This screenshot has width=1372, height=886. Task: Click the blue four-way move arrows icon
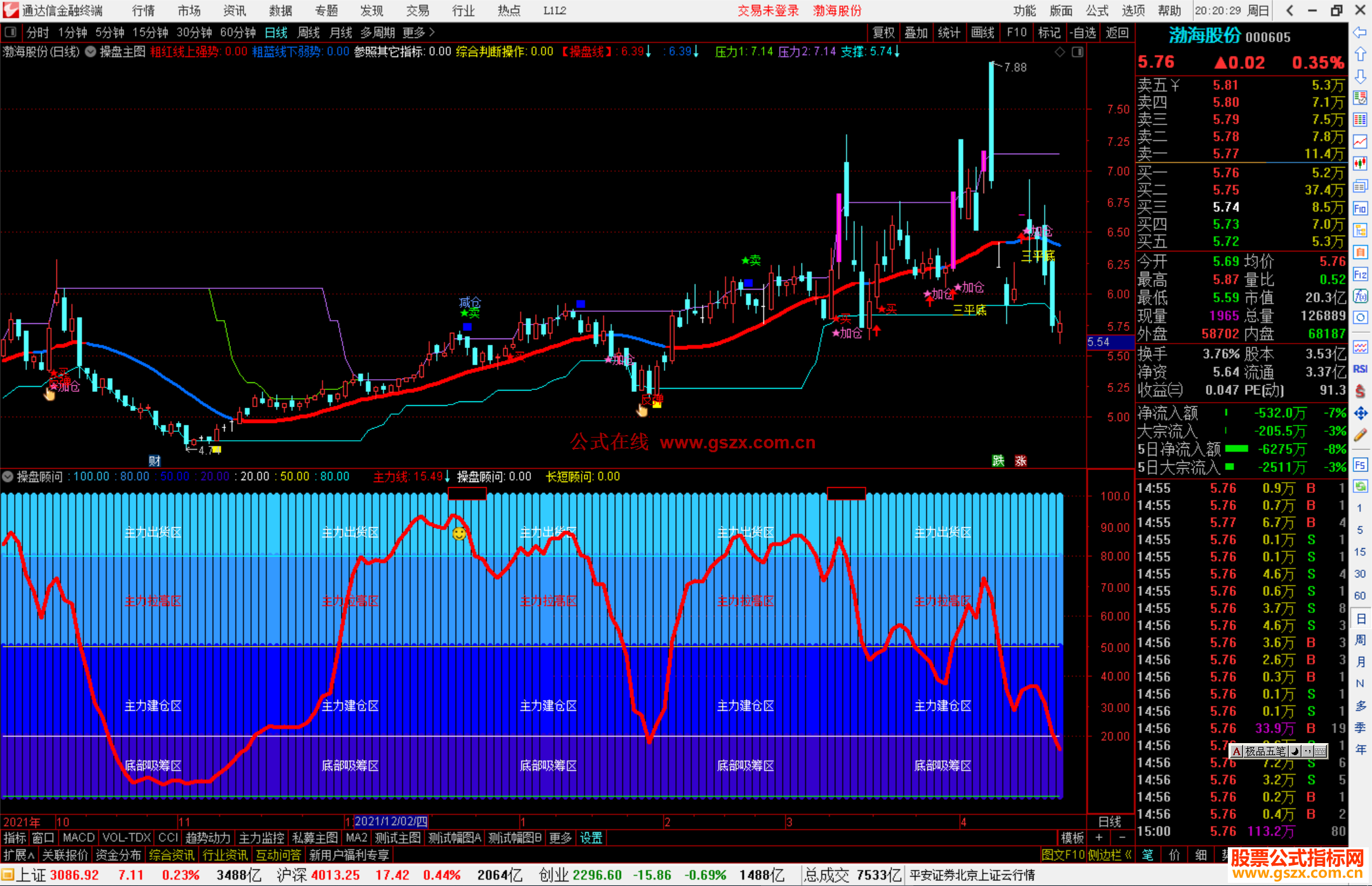click(1360, 413)
